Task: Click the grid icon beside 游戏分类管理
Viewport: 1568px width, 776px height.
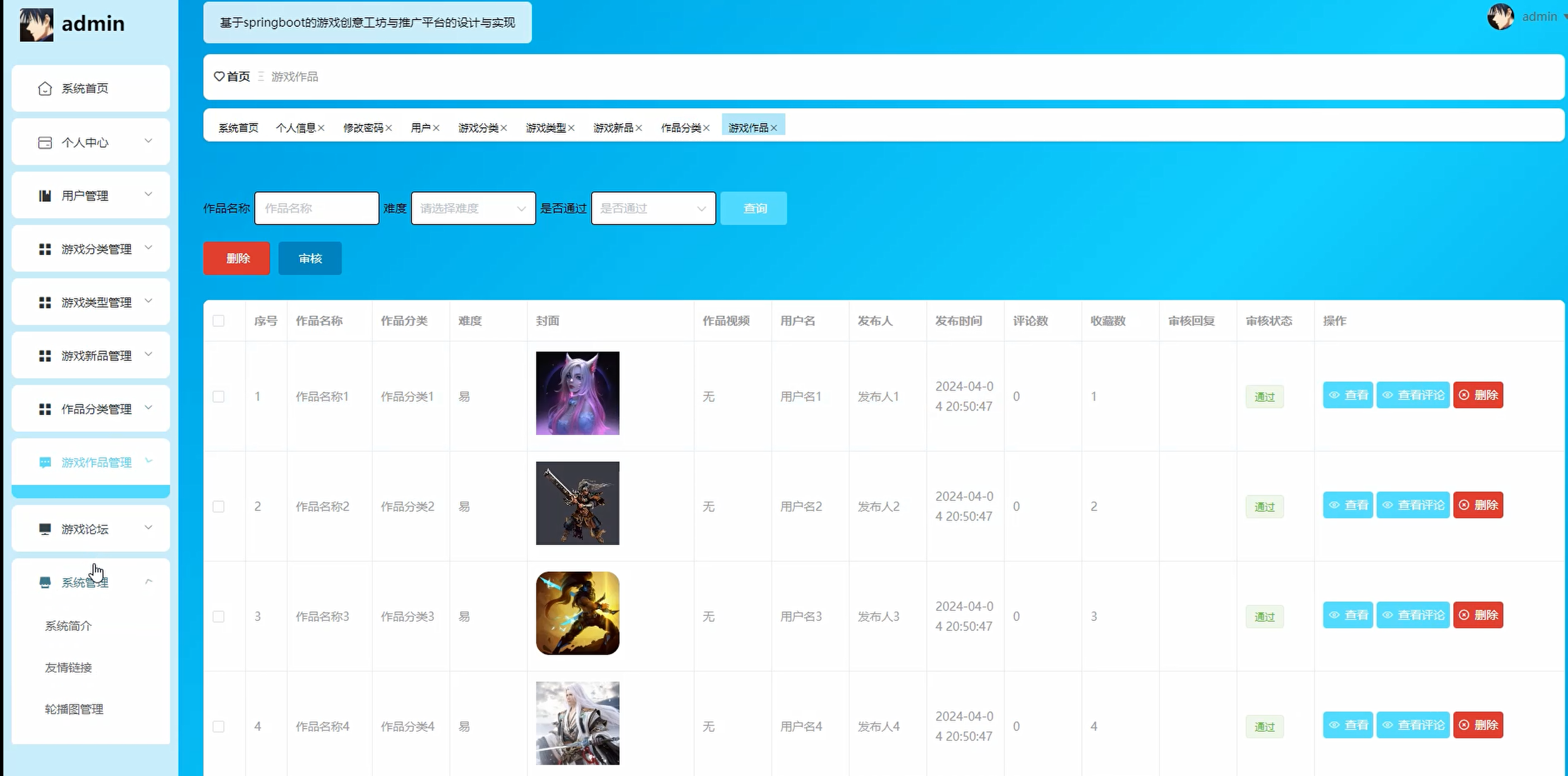Action: [45, 249]
